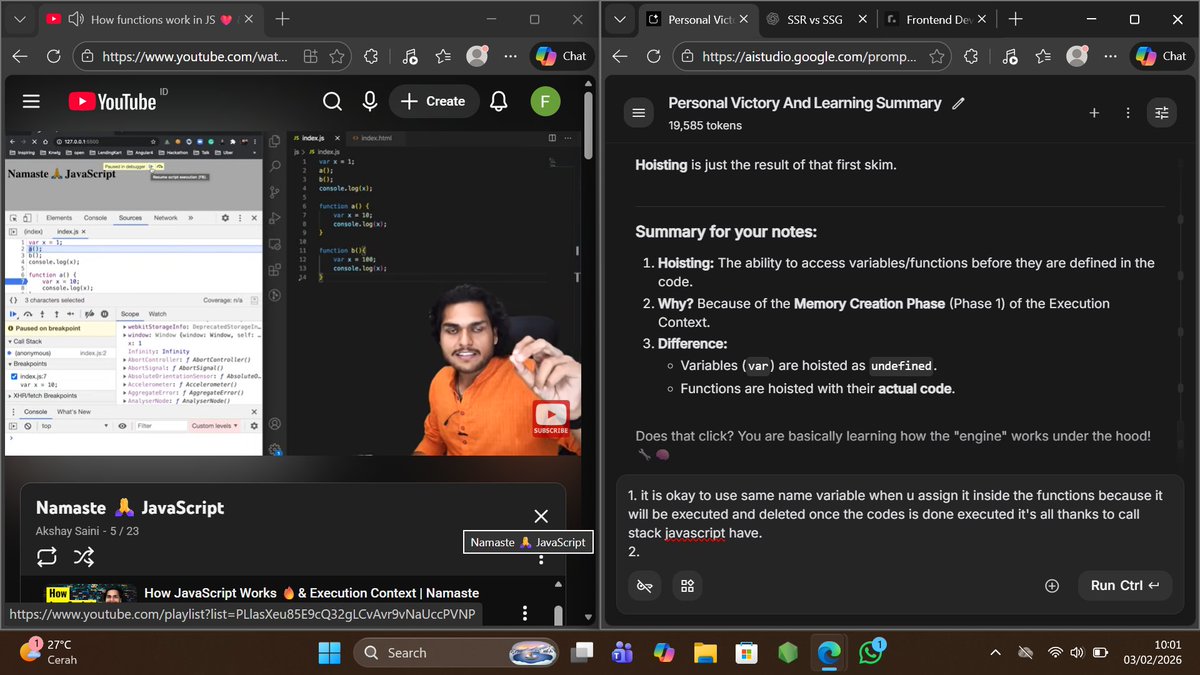Viewport: 1200px width, 675px height.
Task: Toggle loop playlist in Namaste JavaScript panel
Action: coord(47,555)
